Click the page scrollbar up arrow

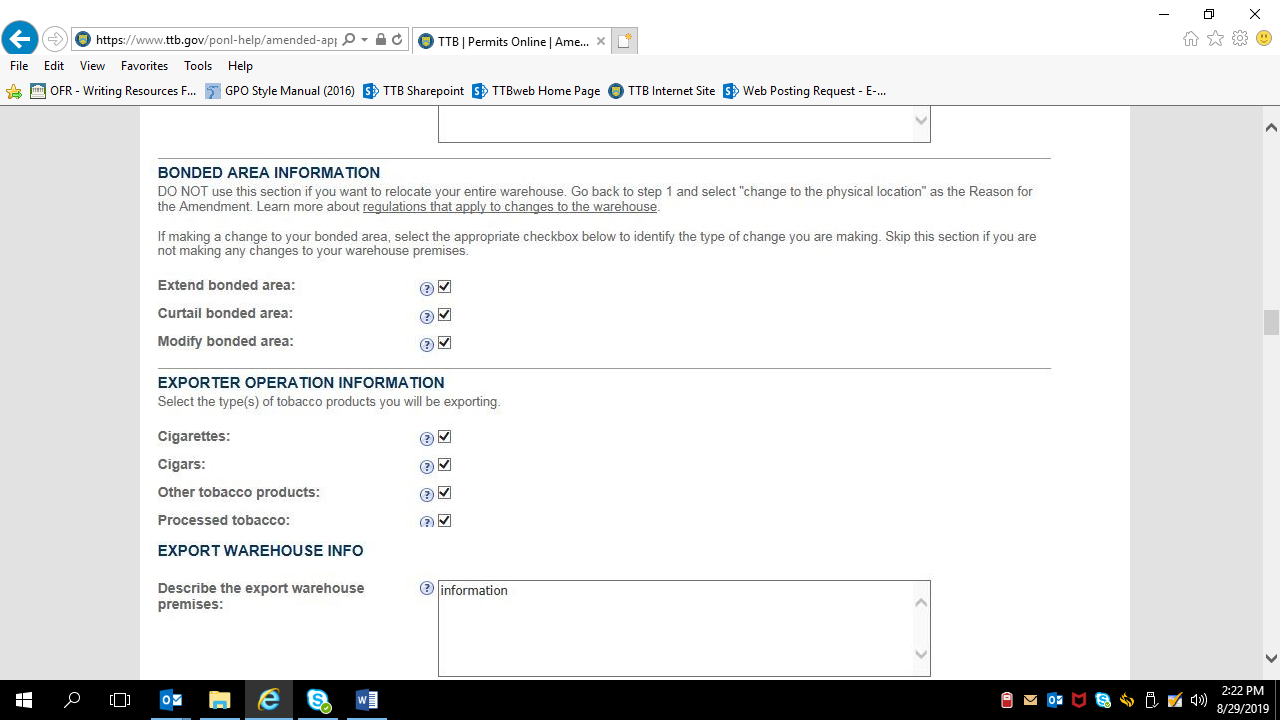(1271, 128)
